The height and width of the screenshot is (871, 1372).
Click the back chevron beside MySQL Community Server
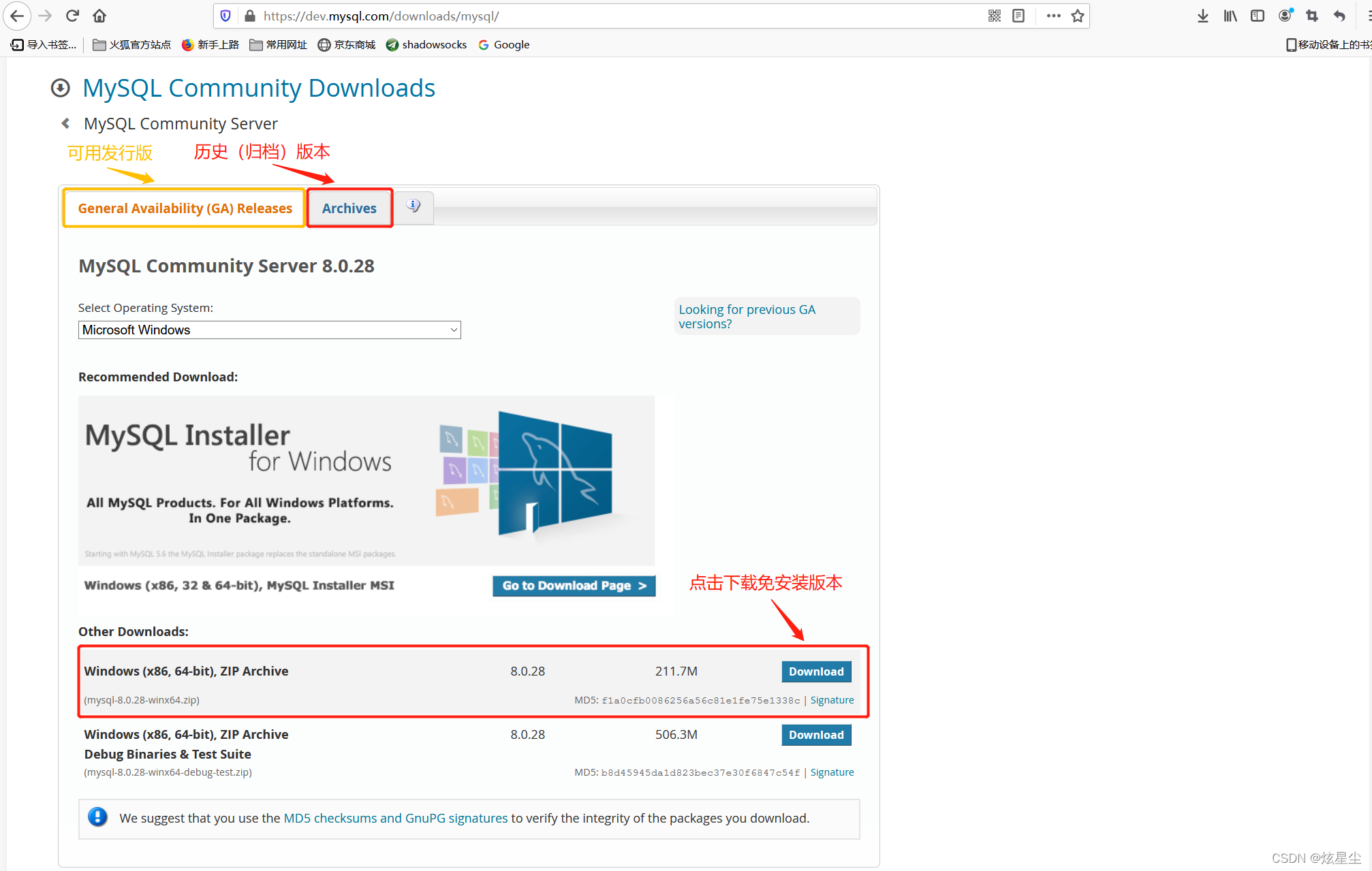[65, 123]
